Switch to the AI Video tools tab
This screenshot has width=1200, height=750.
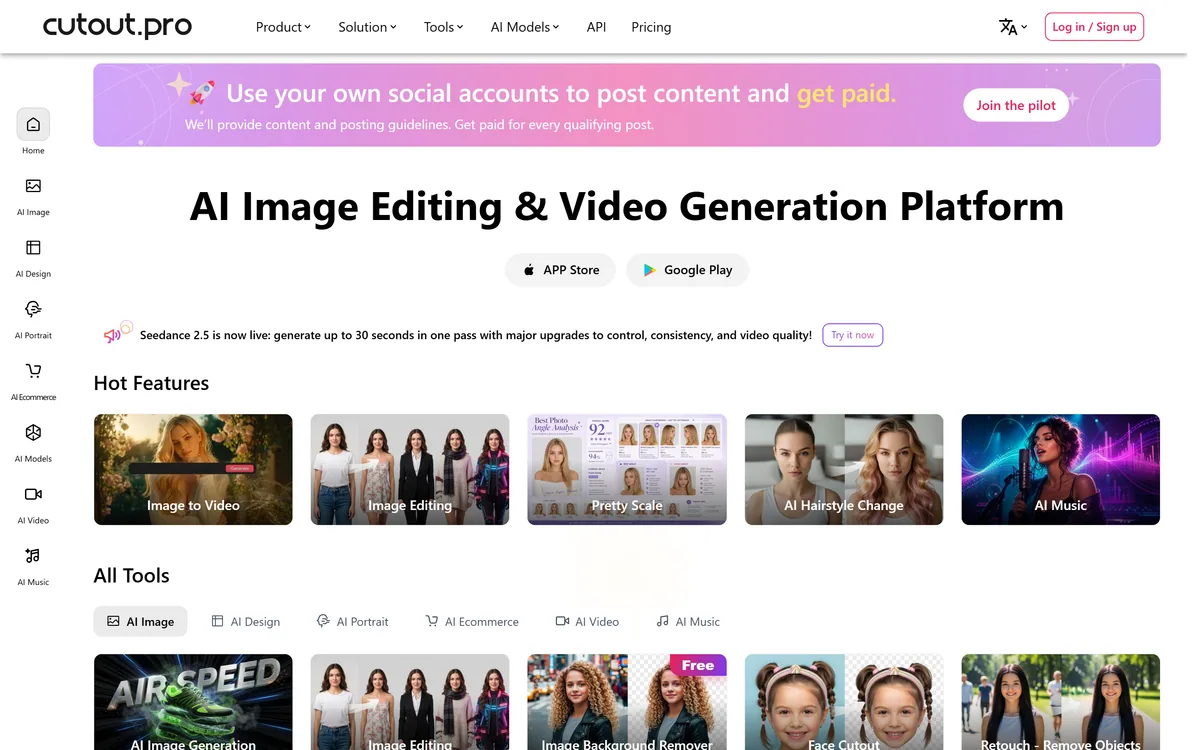coord(587,621)
